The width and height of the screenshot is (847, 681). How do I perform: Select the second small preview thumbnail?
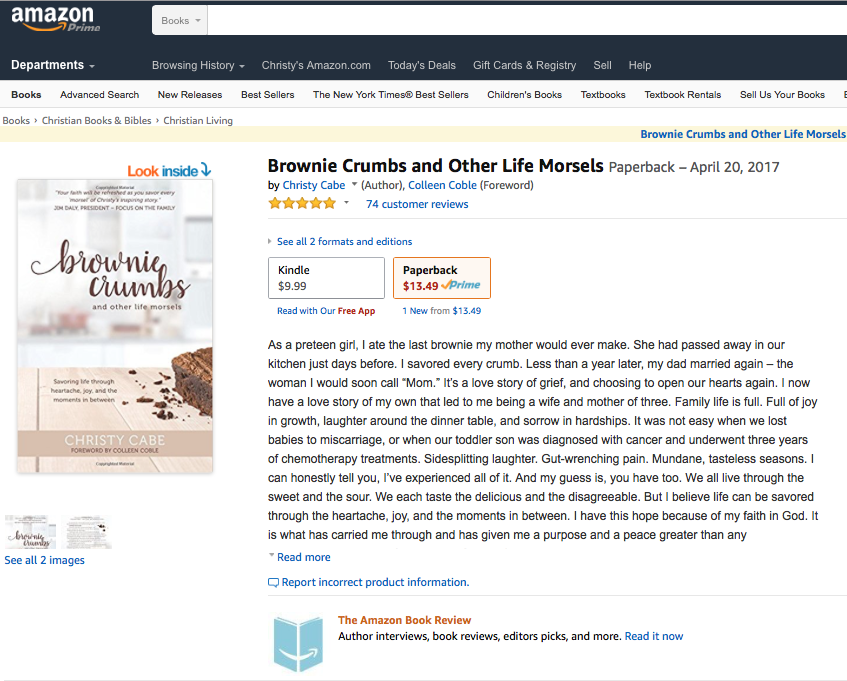(x=89, y=532)
